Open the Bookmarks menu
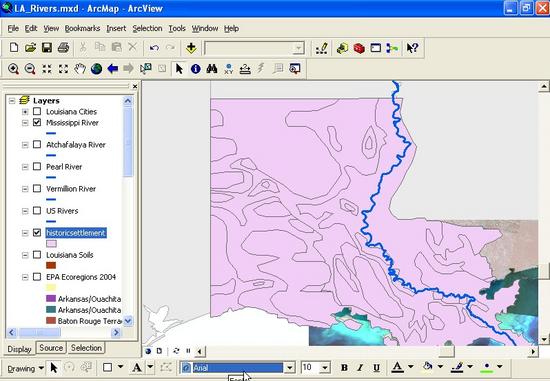The width and height of the screenshot is (550, 381). coord(82,28)
